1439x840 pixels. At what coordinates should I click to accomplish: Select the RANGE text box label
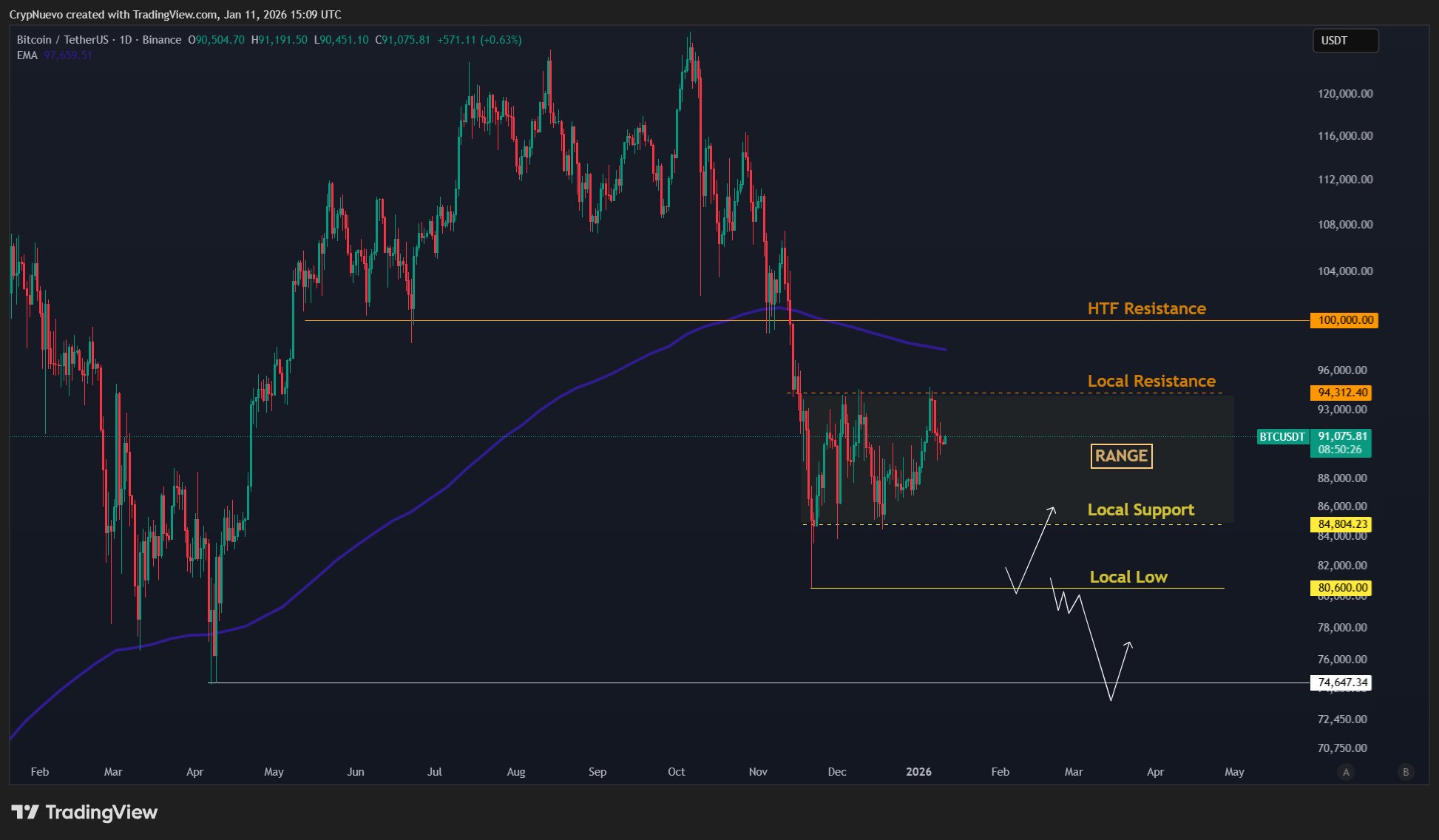(1121, 455)
